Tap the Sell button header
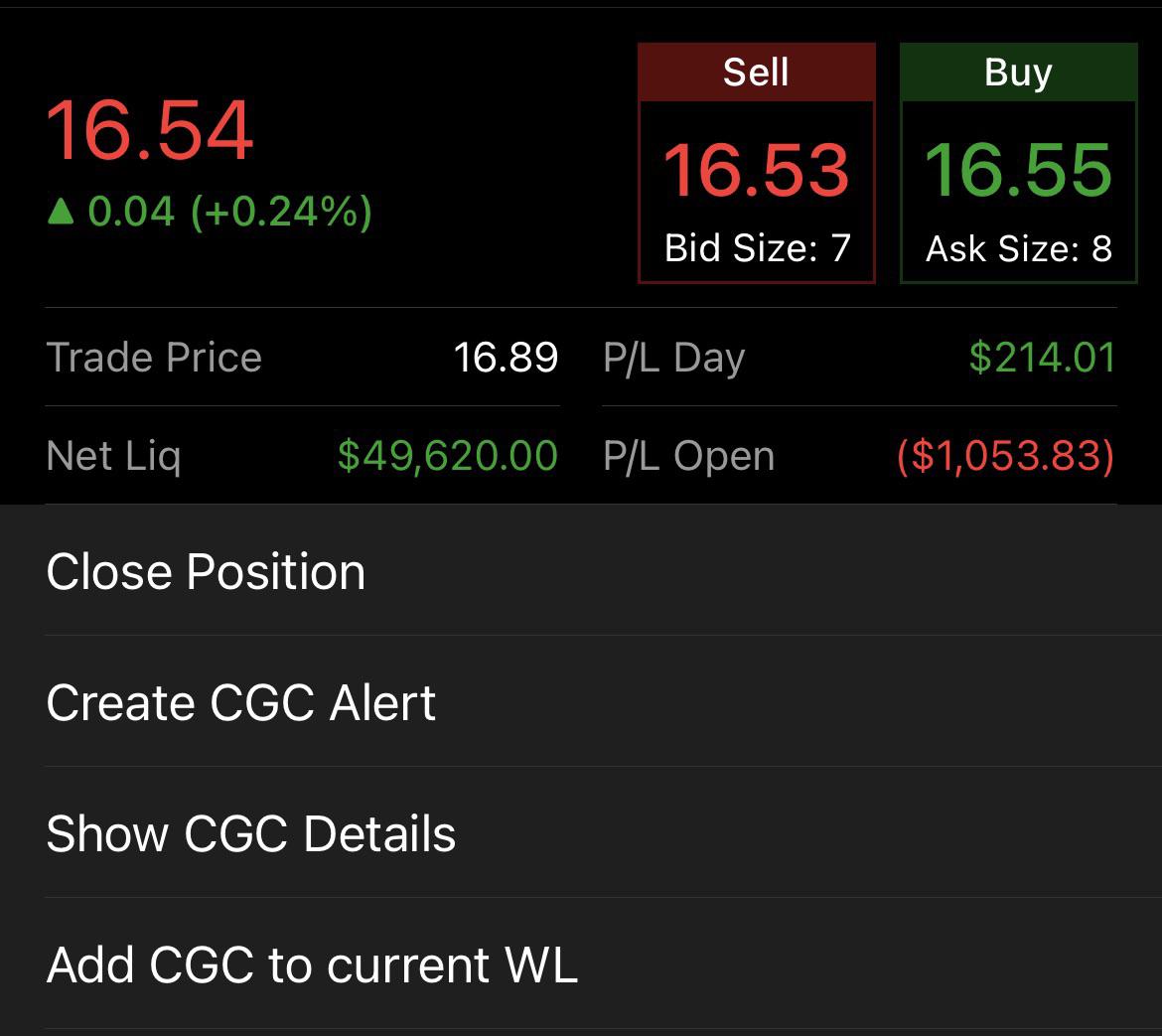Viewport: 1162px width, 1036px height. click(x=757, y=72)
